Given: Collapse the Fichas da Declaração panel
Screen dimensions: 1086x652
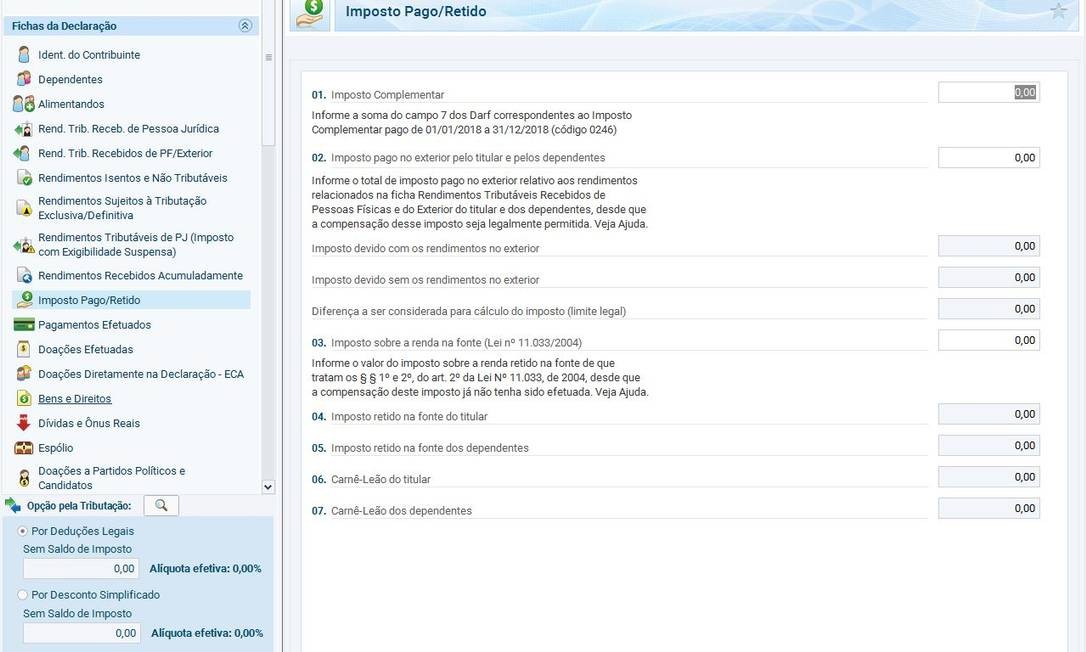Looking at the screenshot, I should pyautogui.click(x=245, y=26).
